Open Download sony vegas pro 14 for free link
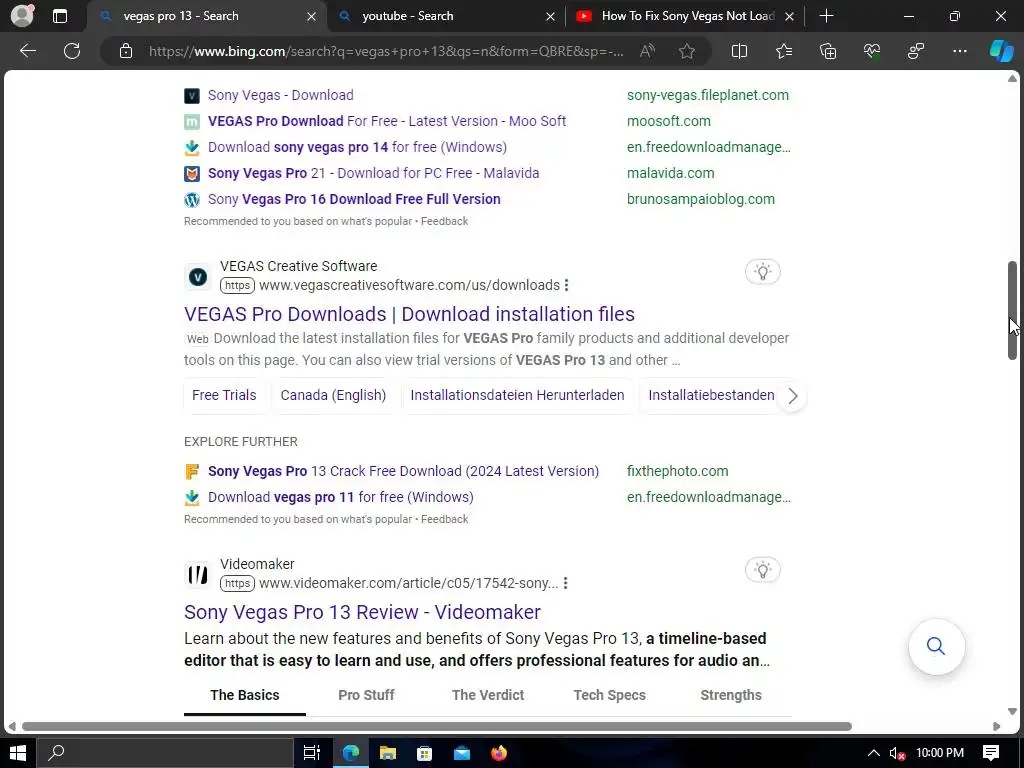 [357, 147]
